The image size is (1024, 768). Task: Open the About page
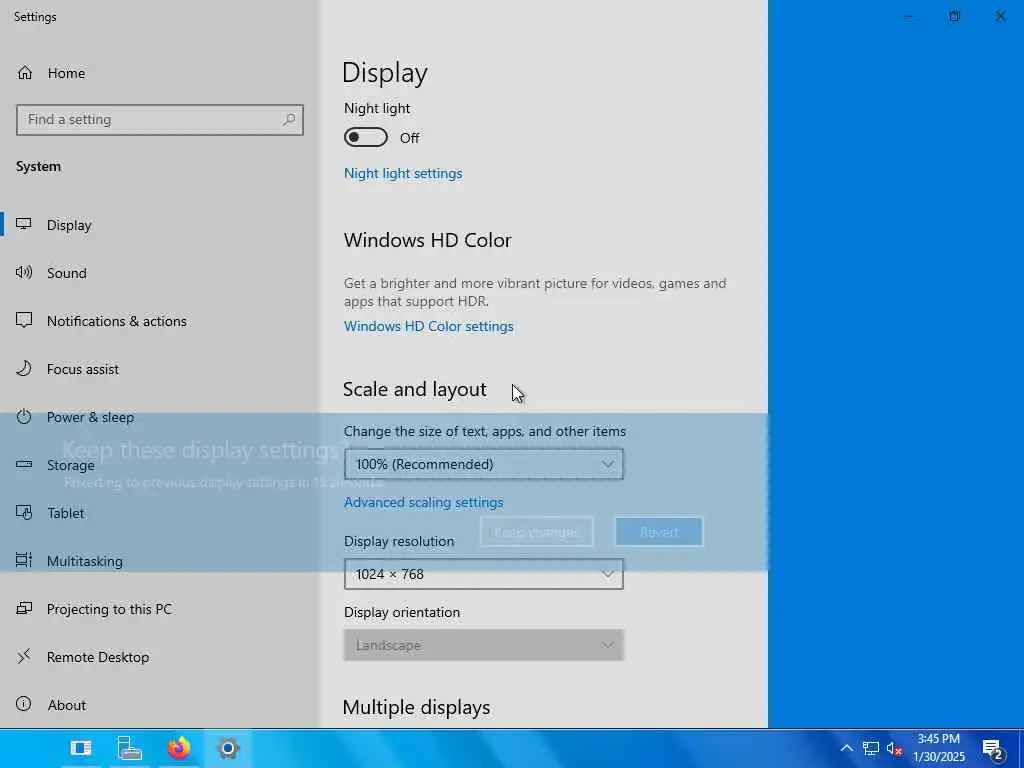pyautogui.click(x=67, y=705)
